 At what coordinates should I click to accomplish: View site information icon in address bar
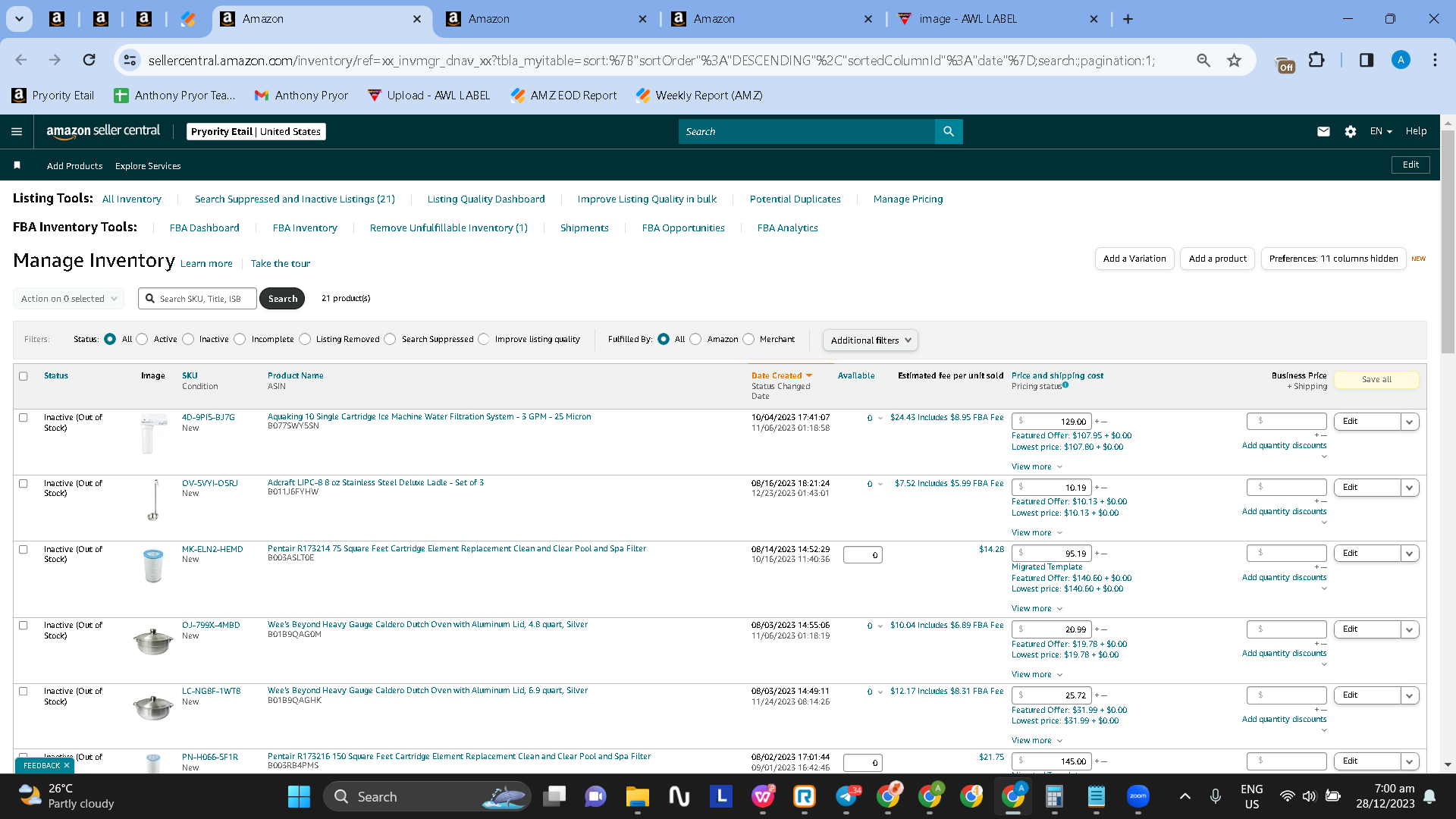click(x=130, y=60)
